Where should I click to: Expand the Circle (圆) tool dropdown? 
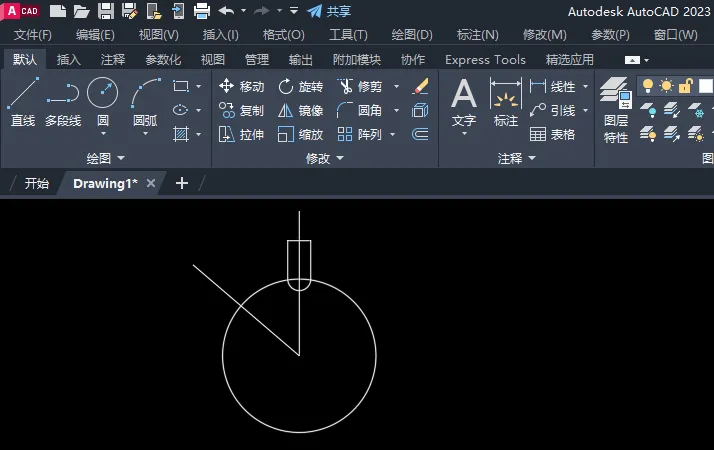pyautogui.click(x=103, y=133)
